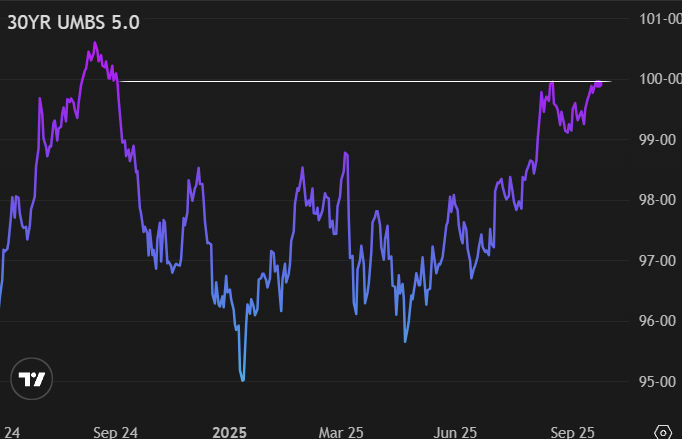Select the bold 2025 year label
The image size is (682, 439).
(229, 432)
